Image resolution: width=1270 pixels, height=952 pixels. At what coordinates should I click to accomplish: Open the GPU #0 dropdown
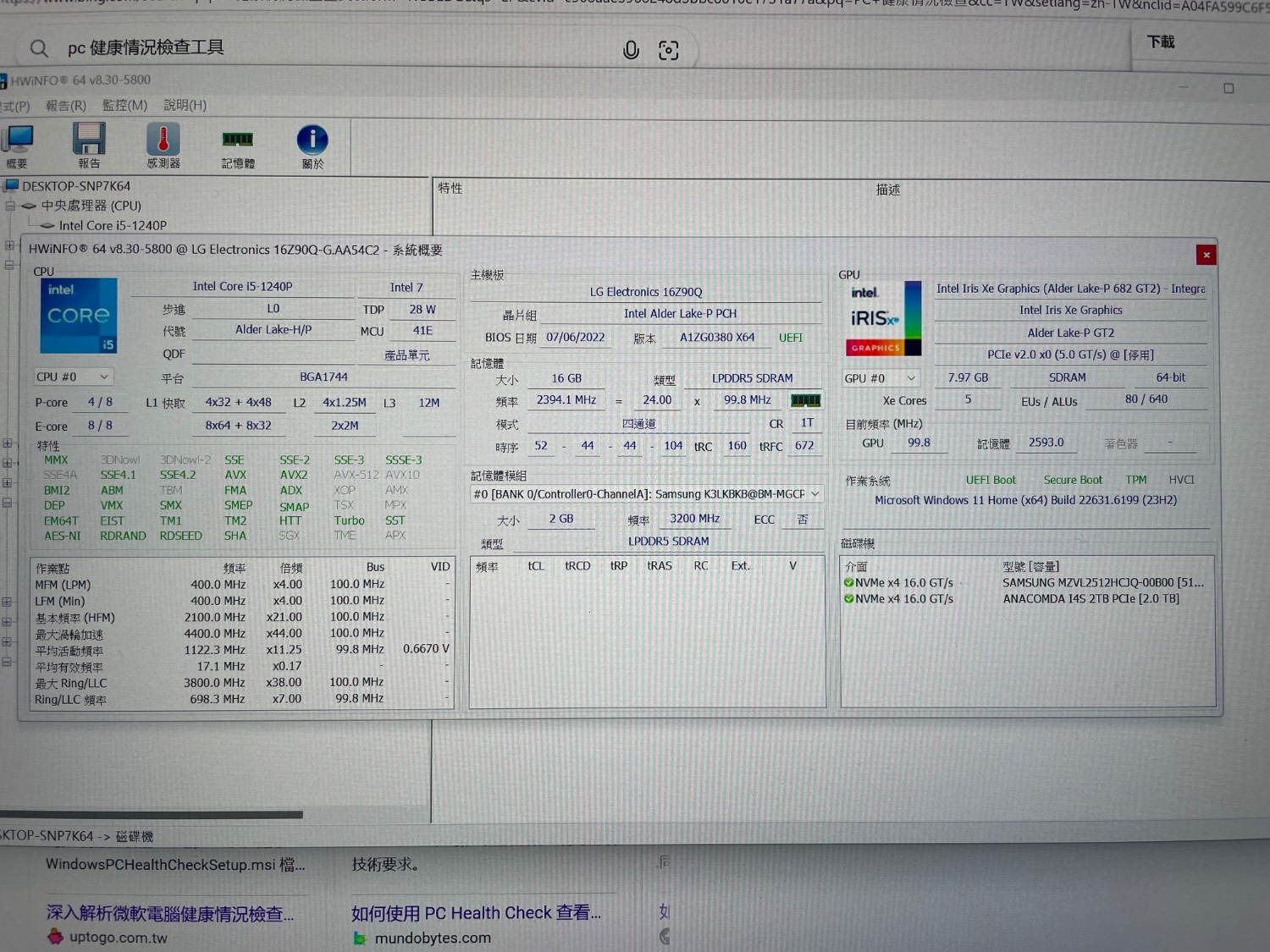(x=881, y=378)
